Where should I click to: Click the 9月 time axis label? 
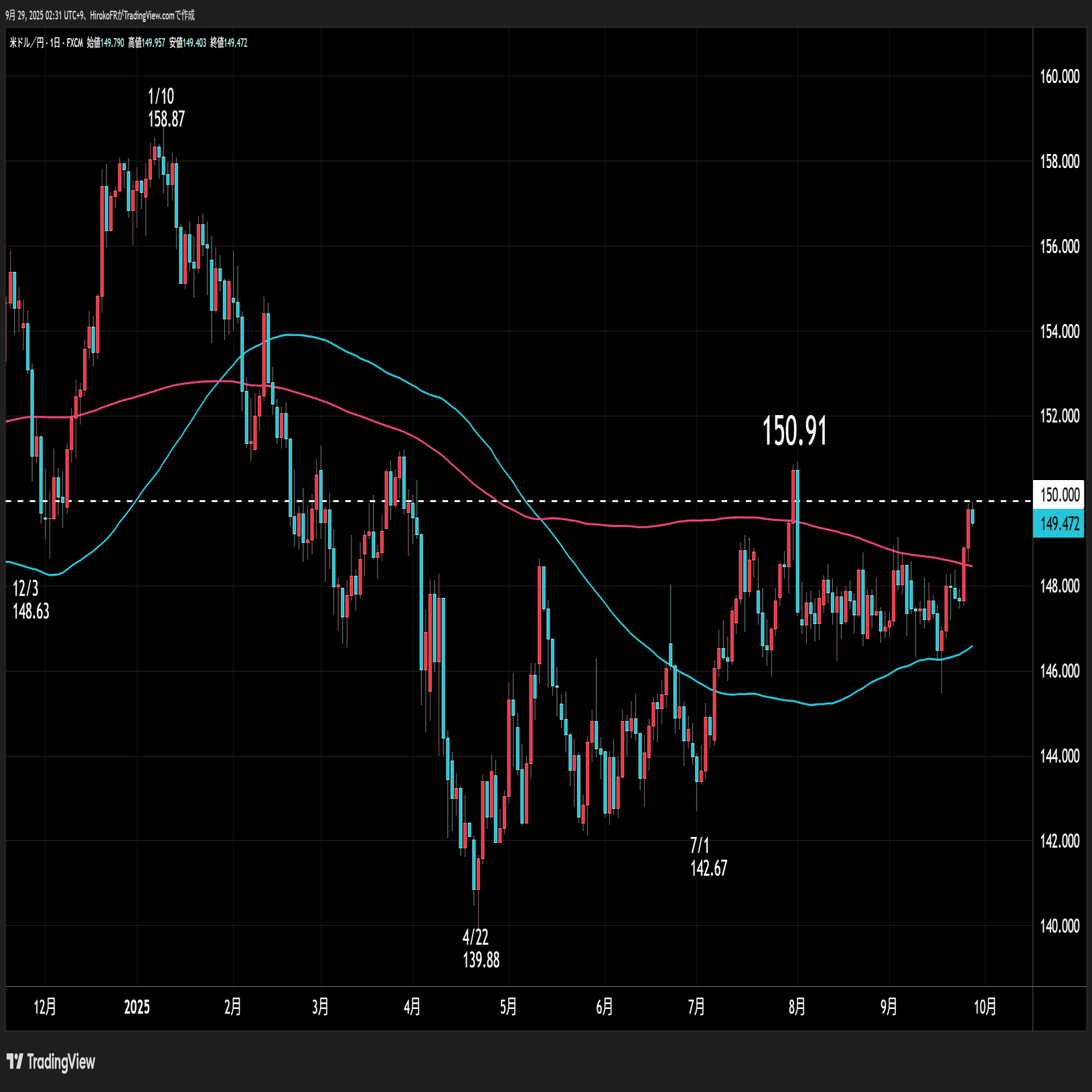click(x=888, y=1007)
